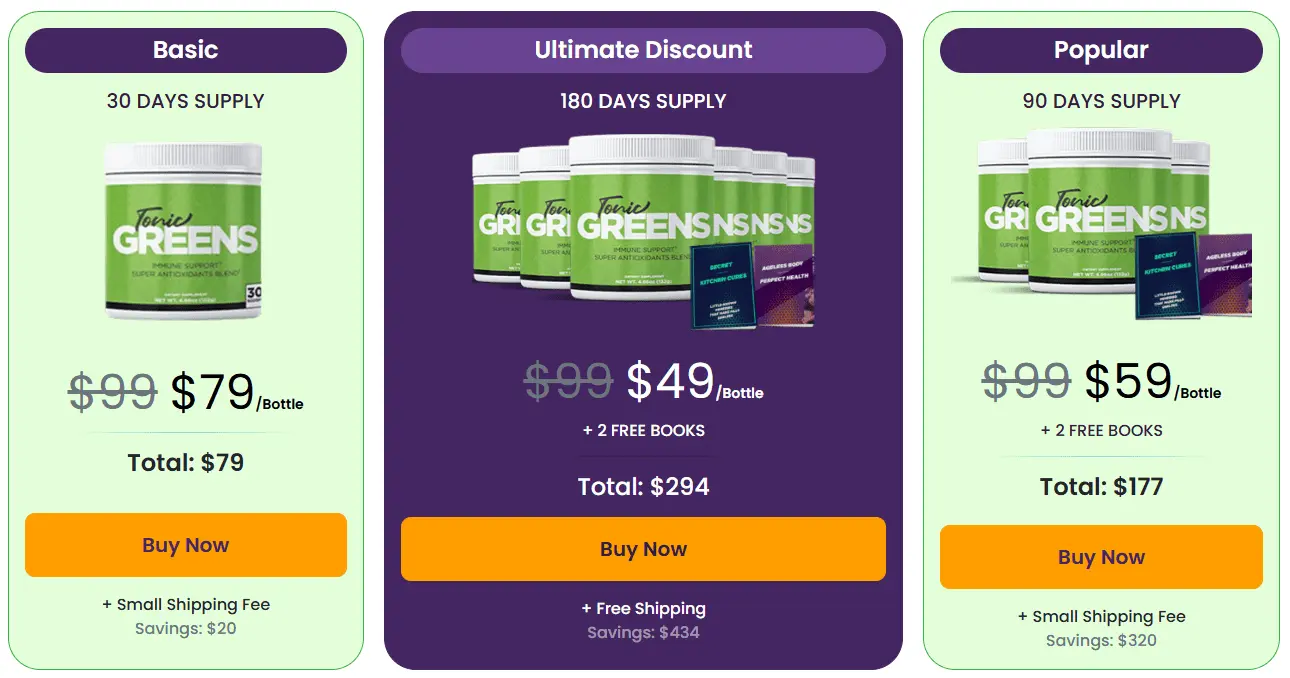Click the Savings: $434 text

645,632
